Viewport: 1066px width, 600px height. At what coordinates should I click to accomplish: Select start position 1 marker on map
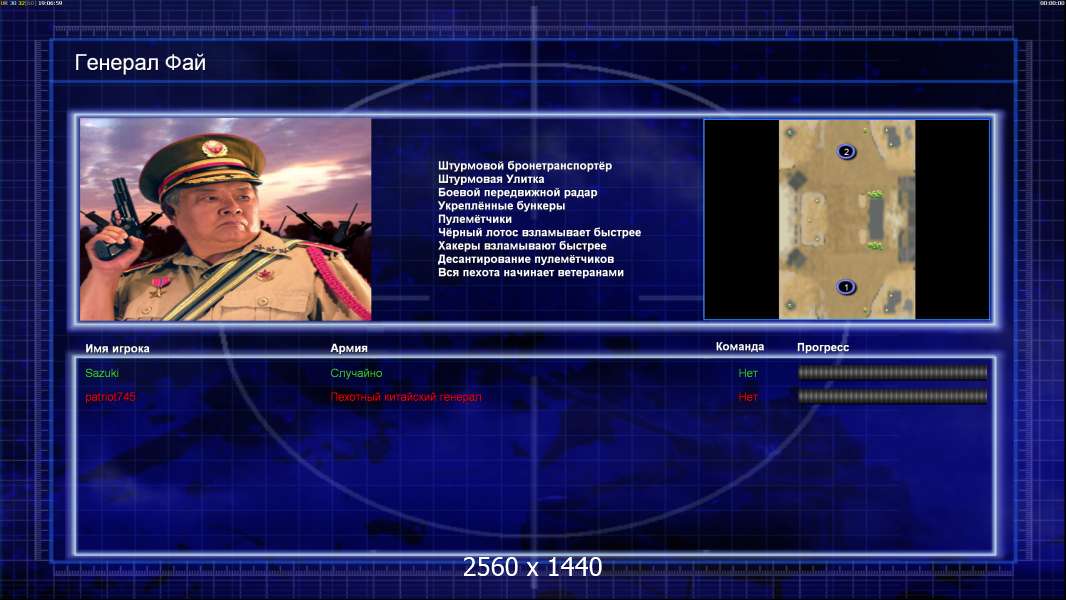coord(846,287)
